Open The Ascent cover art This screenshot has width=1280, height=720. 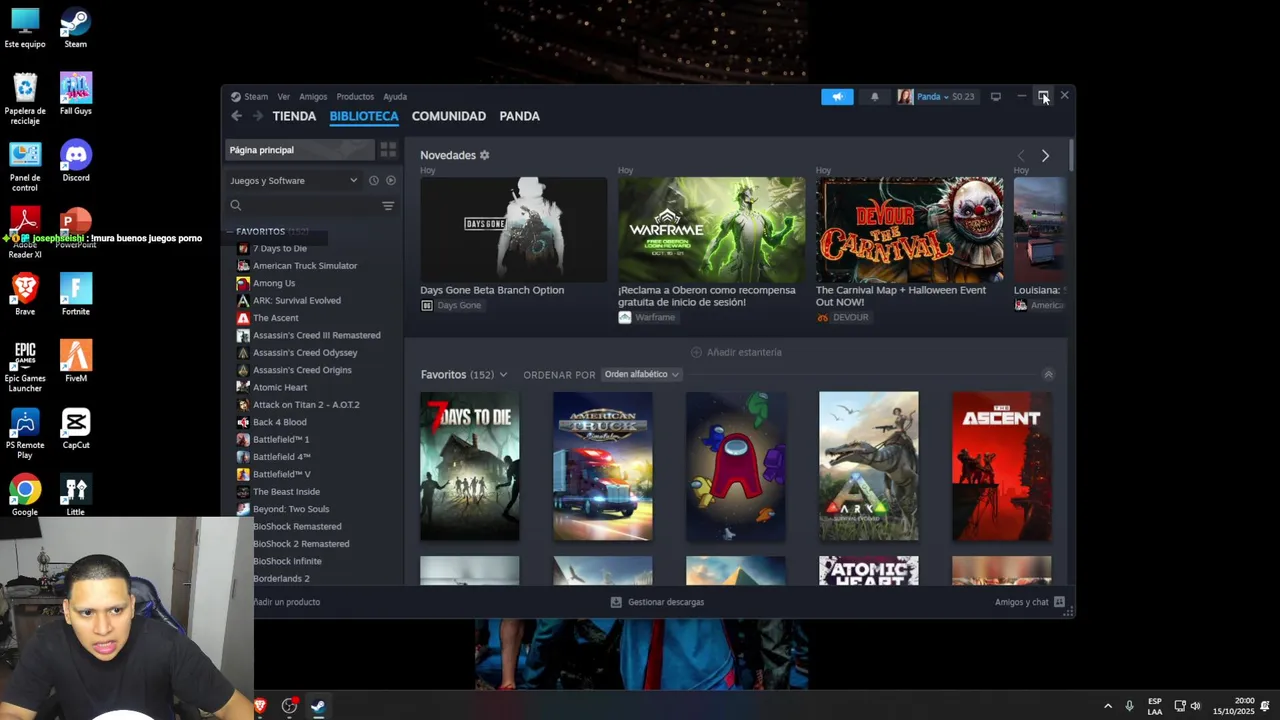coord(1002,466)
